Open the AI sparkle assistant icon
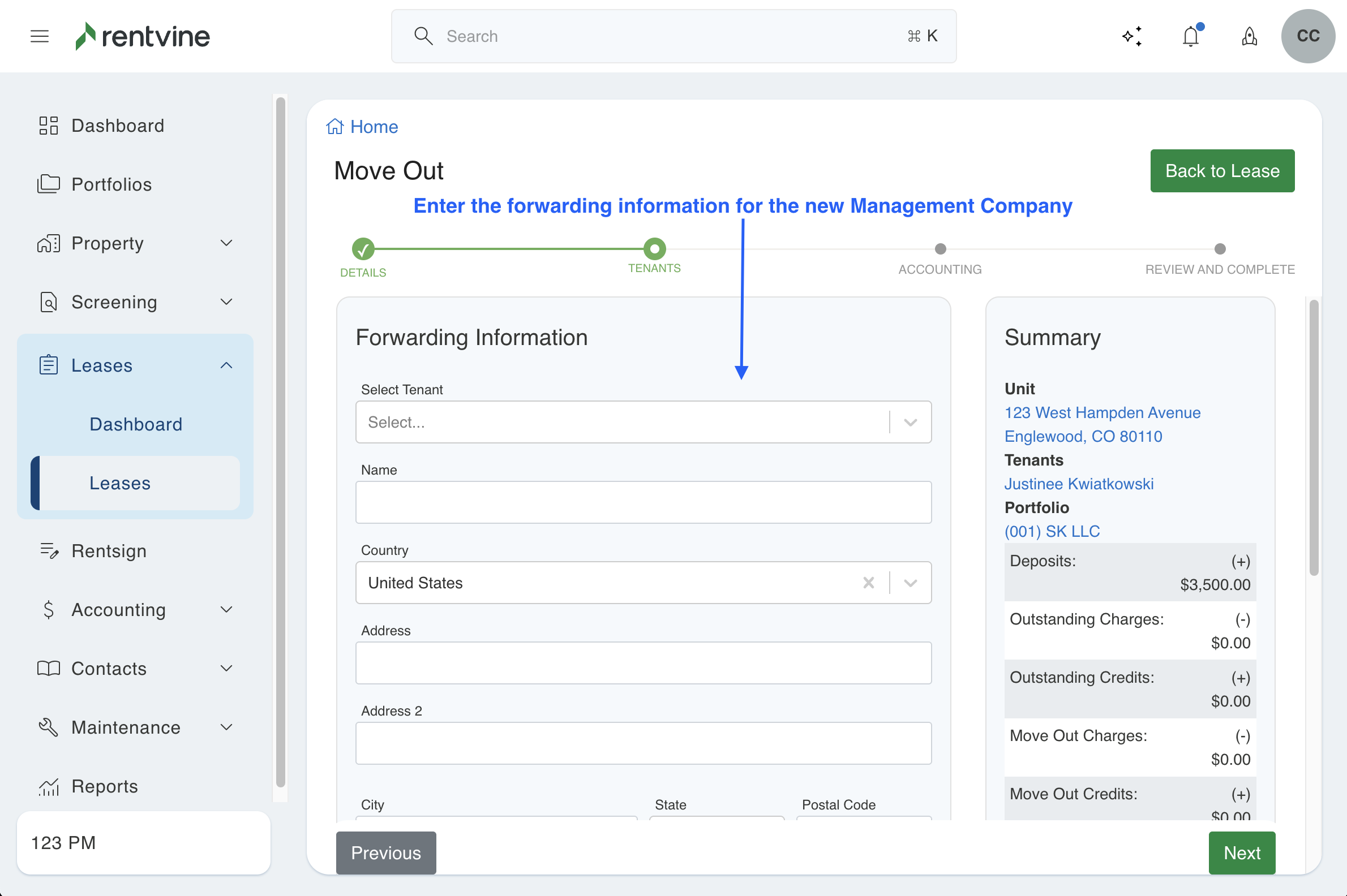The height and width of the screenshot is (896, 1347). tap(1132, 36)
